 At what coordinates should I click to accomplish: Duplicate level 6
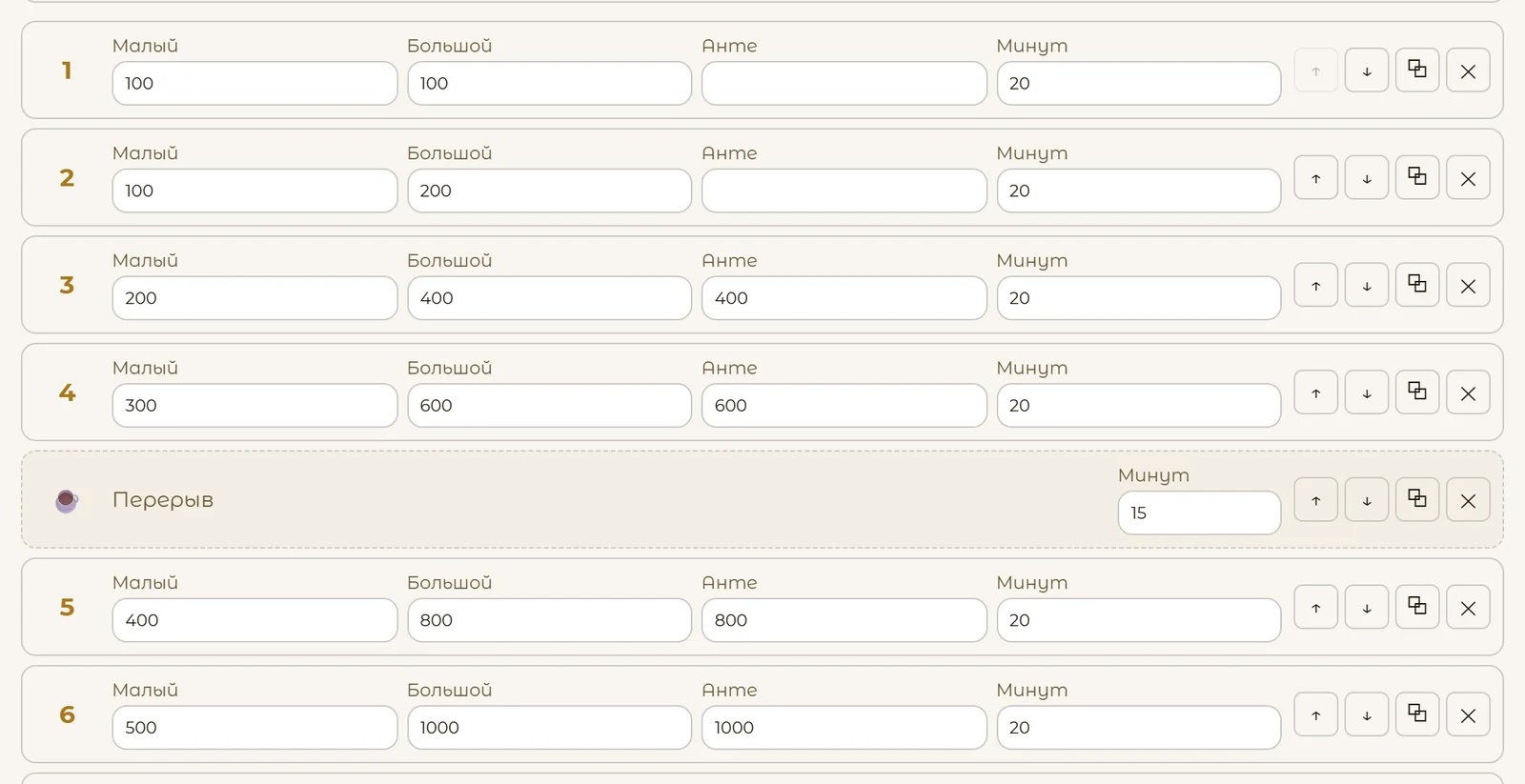click(x=1417, y=715)
